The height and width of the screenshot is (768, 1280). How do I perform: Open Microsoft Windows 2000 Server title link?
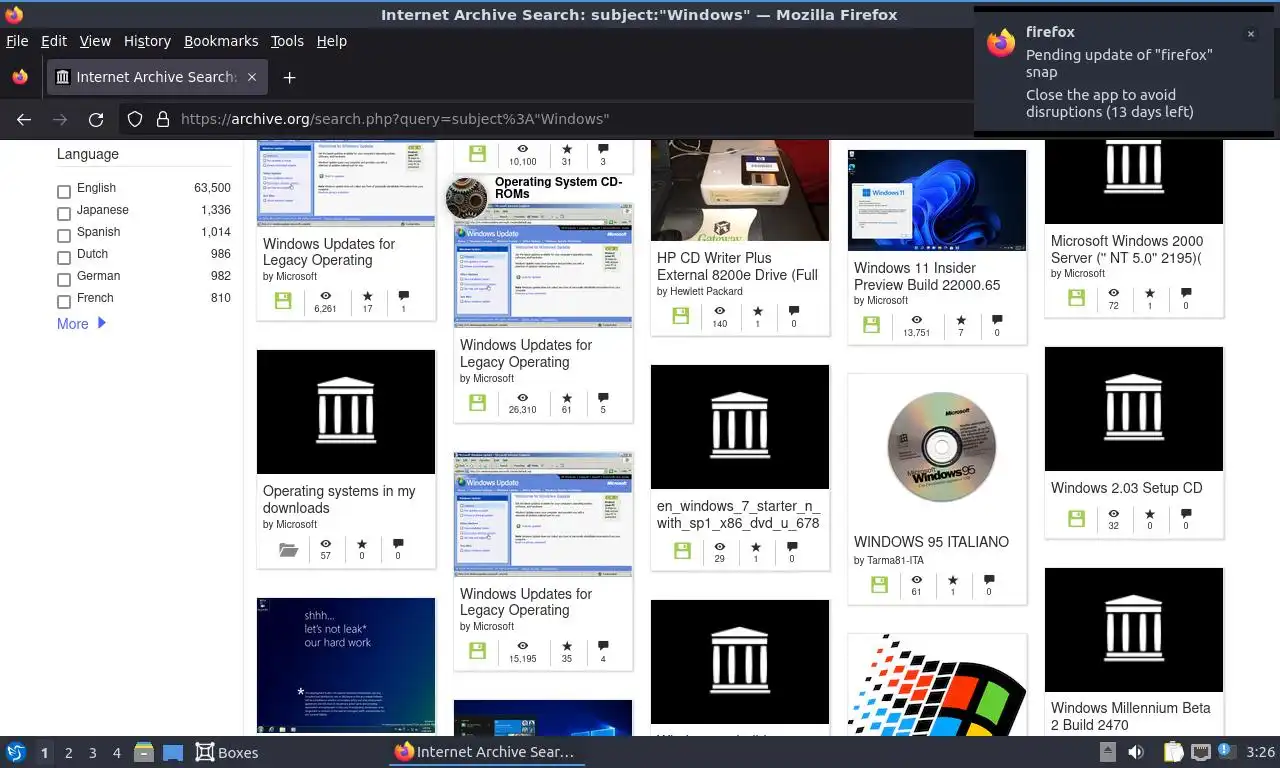click(x=1127, y=249)
